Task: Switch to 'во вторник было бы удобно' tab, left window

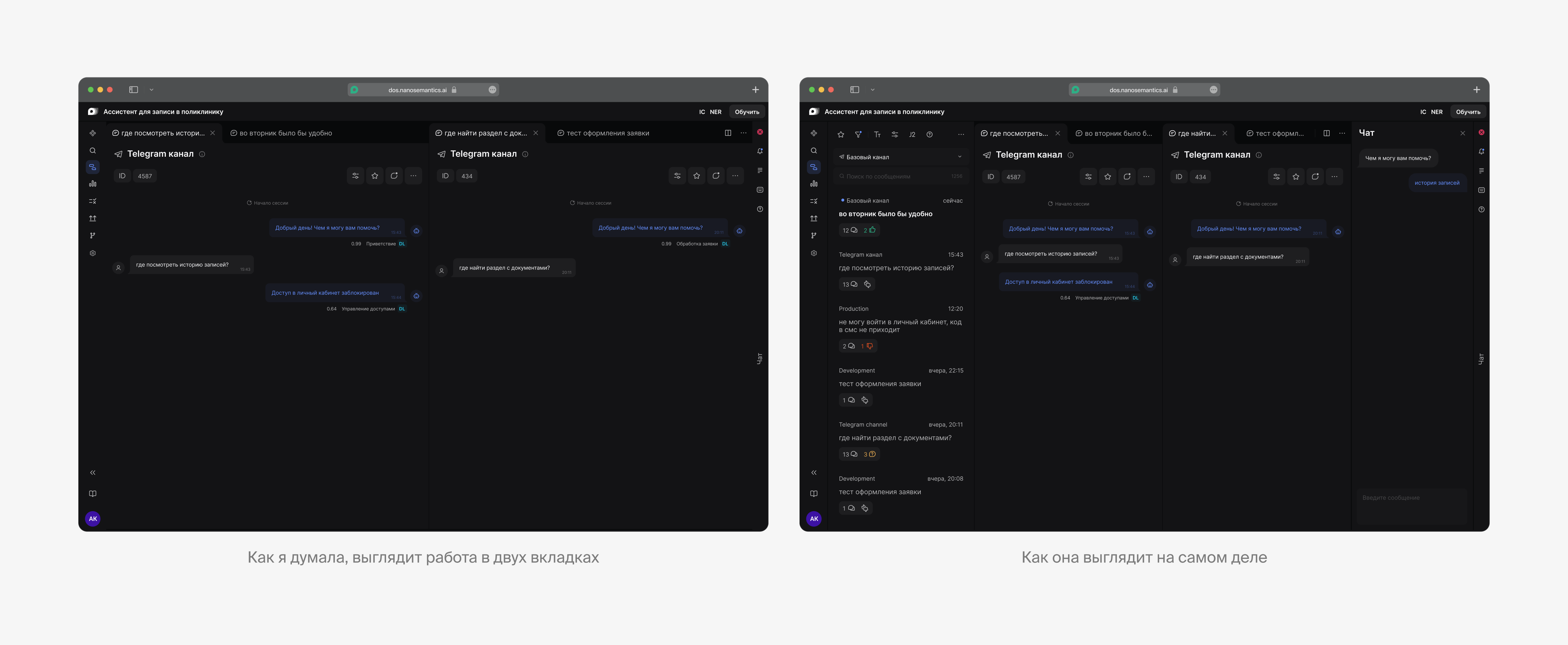Action: tap(281, 133)
